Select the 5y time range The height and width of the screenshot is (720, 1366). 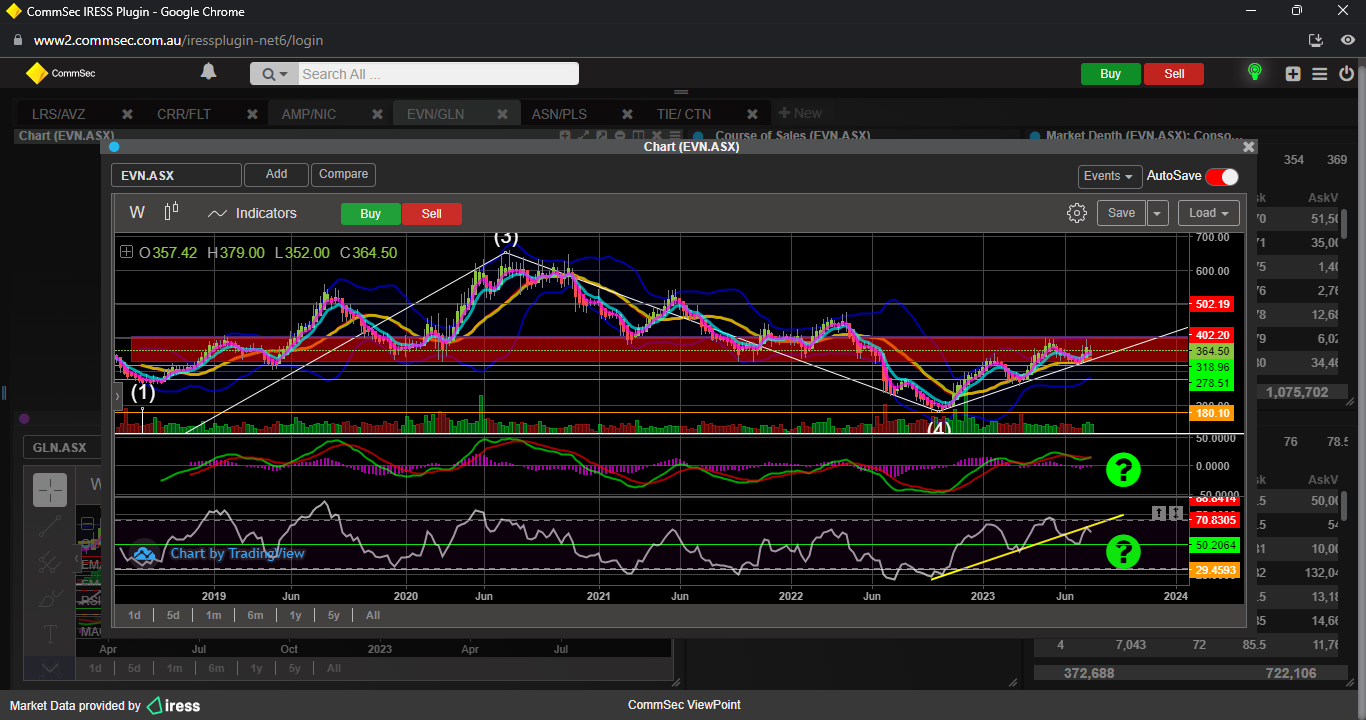pyautogui.click(x=334, y=615)
